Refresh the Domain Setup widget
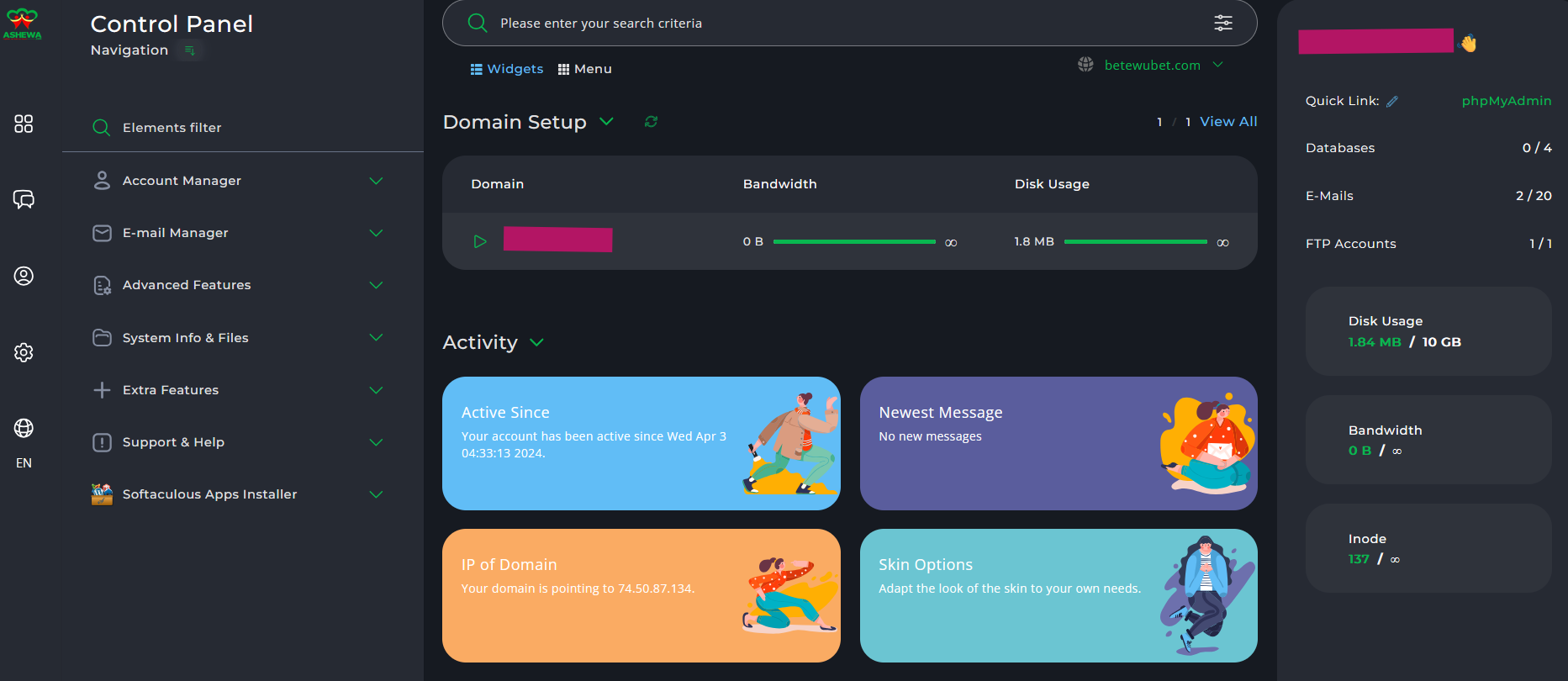 click(x=651, y=122)
